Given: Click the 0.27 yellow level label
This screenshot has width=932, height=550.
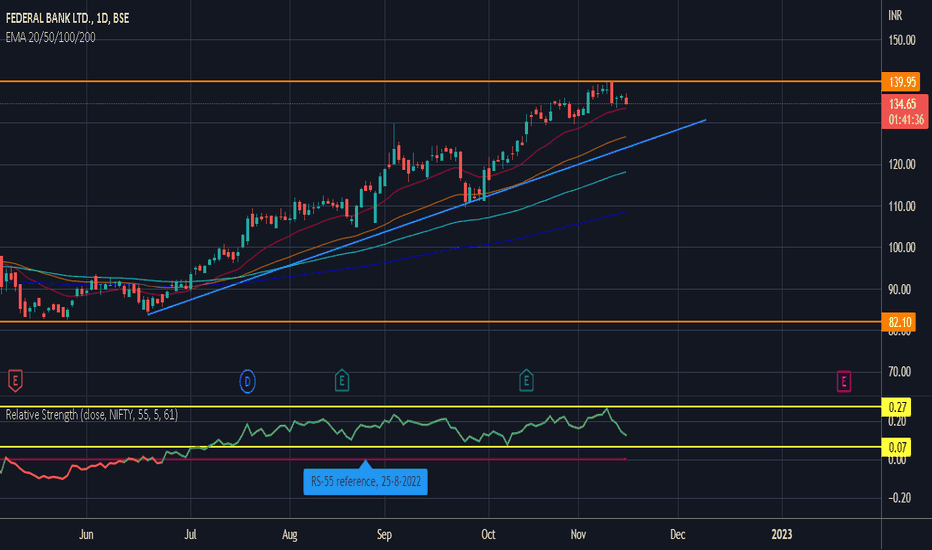Looking at the screenshot, I should pos(896,407).
